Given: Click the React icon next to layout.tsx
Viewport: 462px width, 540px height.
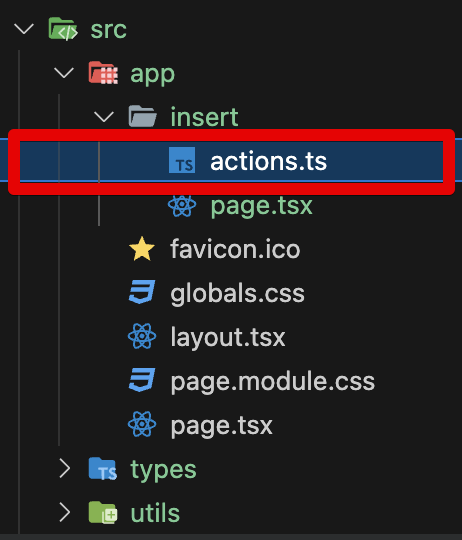Looking at the screenshot, I should pos(142,336).
